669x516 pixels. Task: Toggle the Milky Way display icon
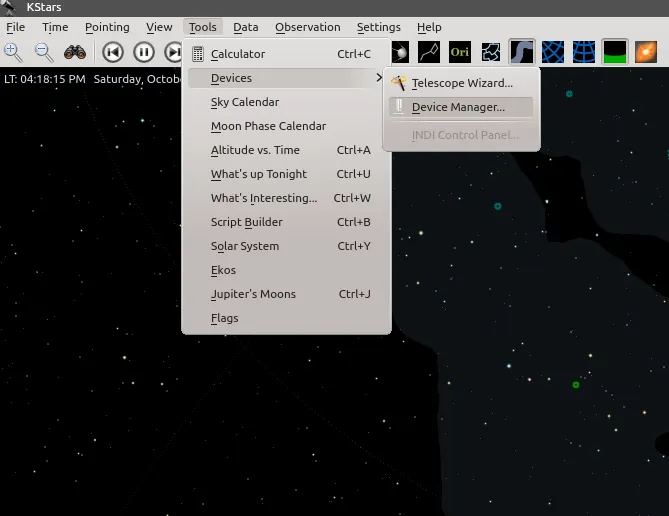pos(522,52)
